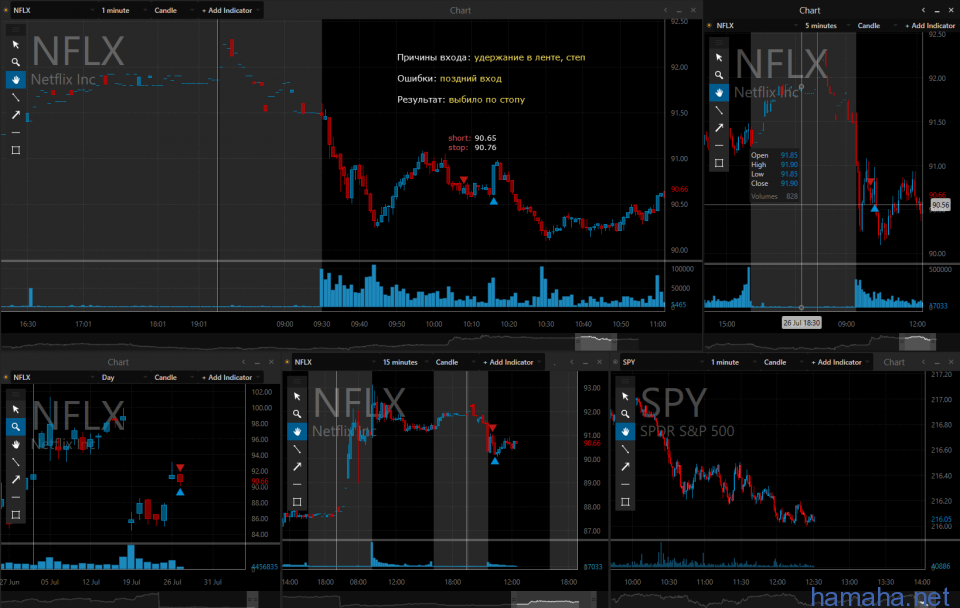Activate the magnifier in NFLX 15 minutes chart
This screenshot has height=608, width=960.
(297, 414)
